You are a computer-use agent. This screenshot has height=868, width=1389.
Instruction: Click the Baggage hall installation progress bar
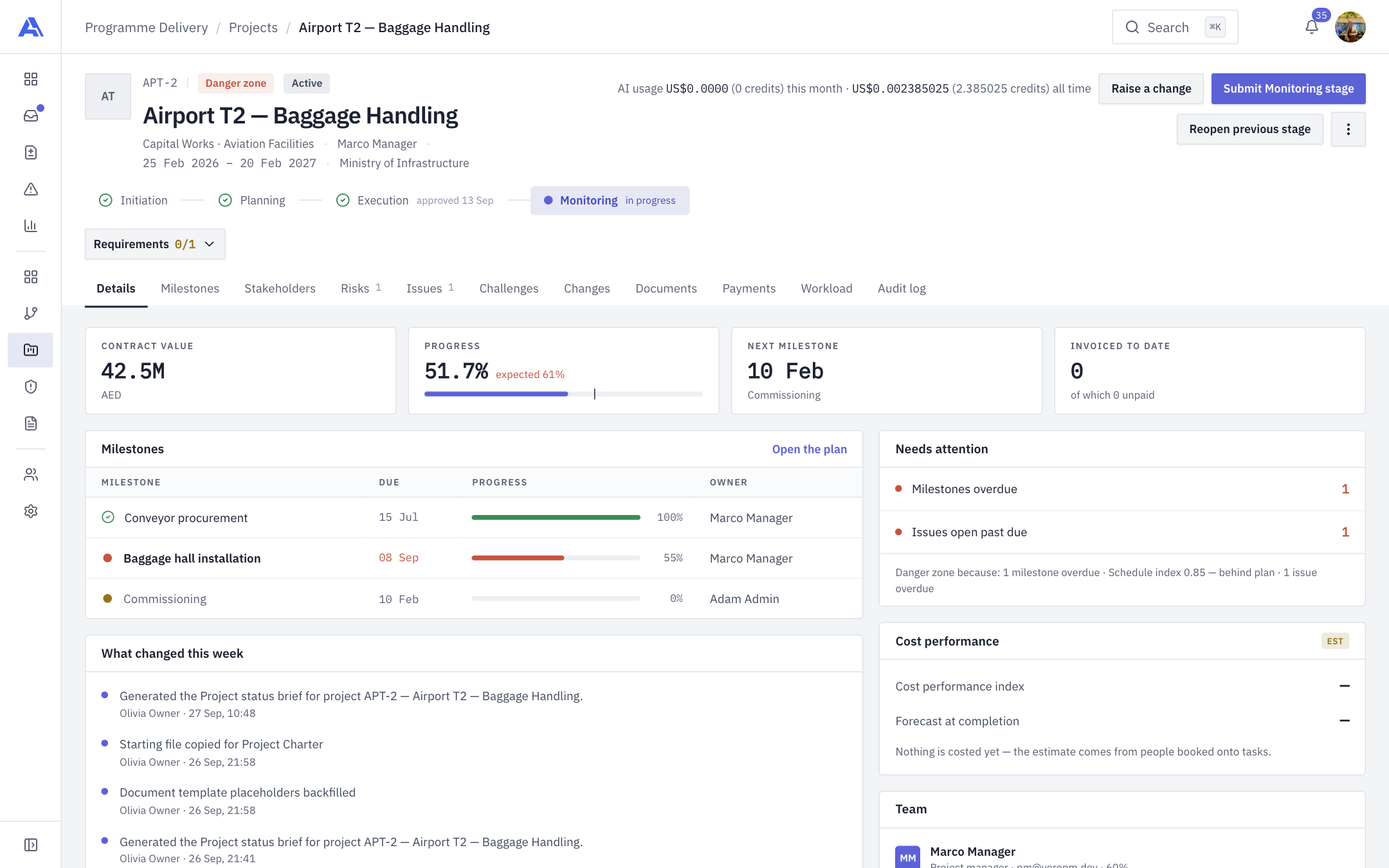(x=556, y=558)
